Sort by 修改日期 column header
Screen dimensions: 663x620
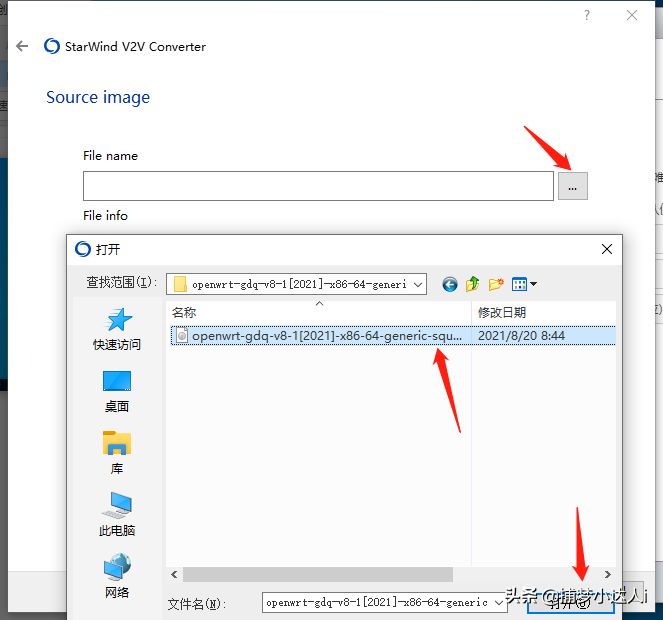coord(543,313)
